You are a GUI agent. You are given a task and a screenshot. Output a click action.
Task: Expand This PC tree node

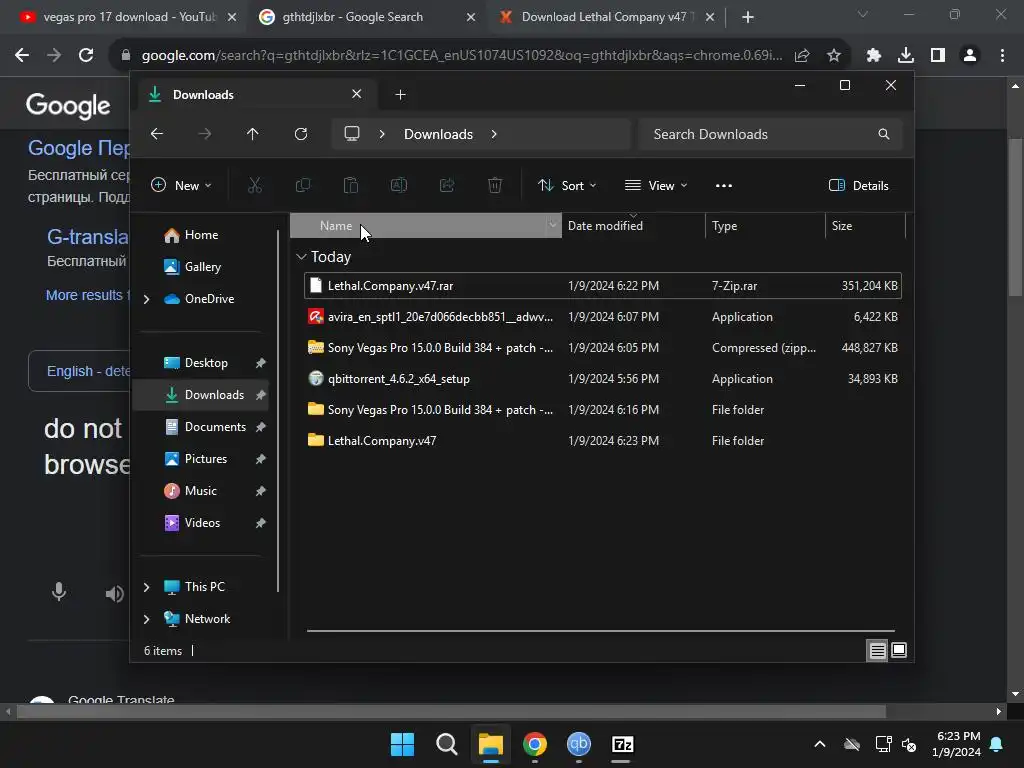(146, 587)
